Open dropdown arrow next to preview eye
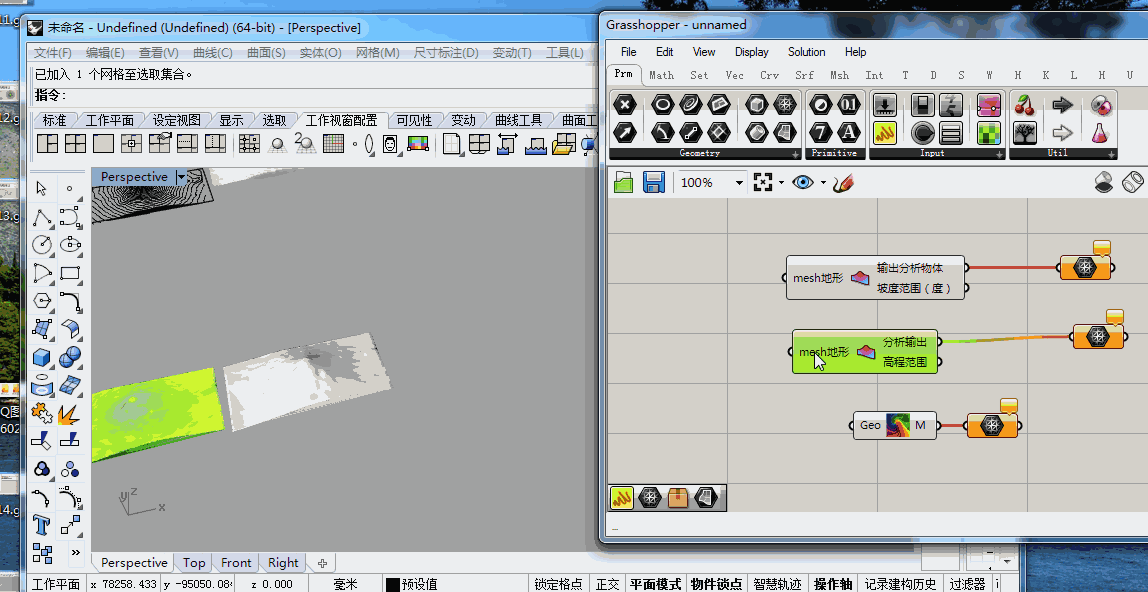The image size is (1148, 592). [824, 183]
